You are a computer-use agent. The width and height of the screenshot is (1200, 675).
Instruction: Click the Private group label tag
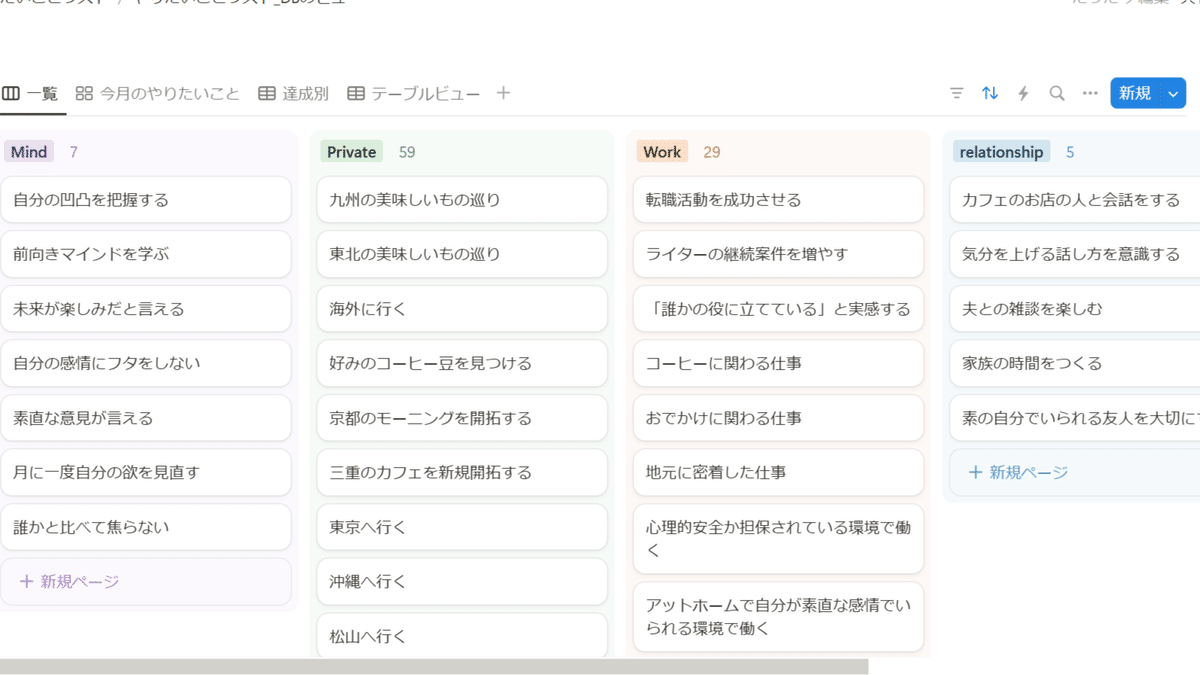[351, 152]
